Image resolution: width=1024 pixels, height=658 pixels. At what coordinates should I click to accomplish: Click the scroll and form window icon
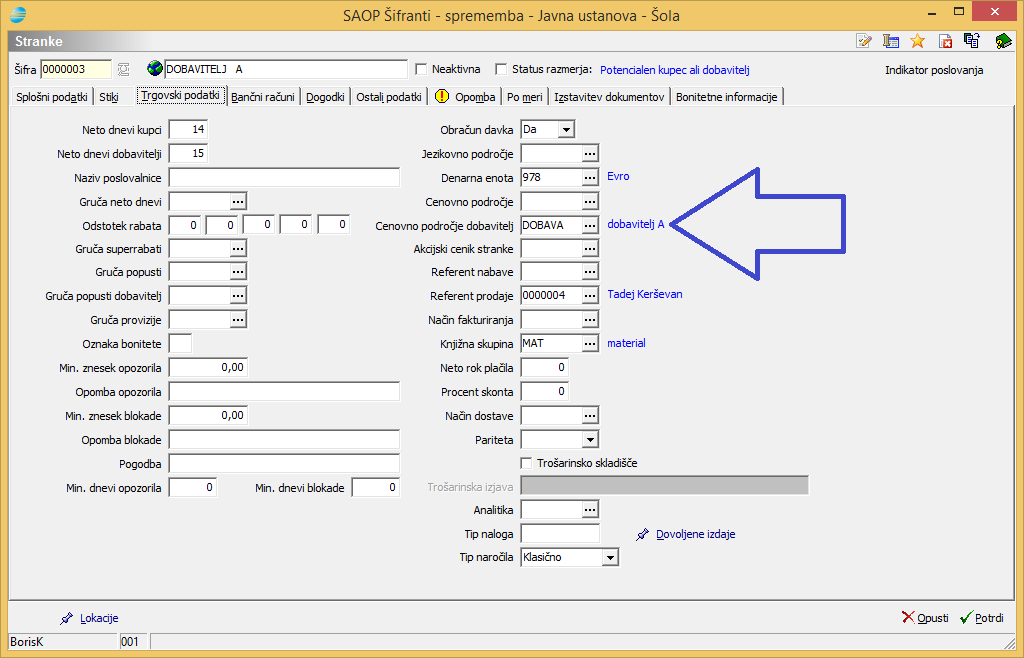891,41
